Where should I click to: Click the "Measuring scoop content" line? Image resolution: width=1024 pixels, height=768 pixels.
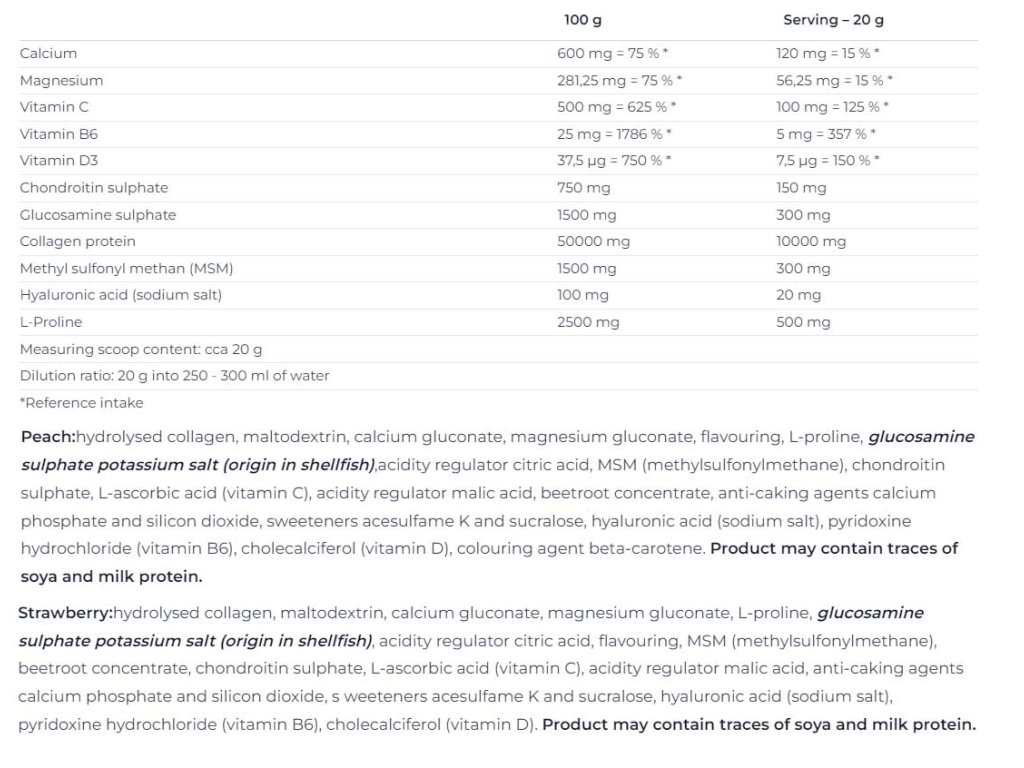141,349
